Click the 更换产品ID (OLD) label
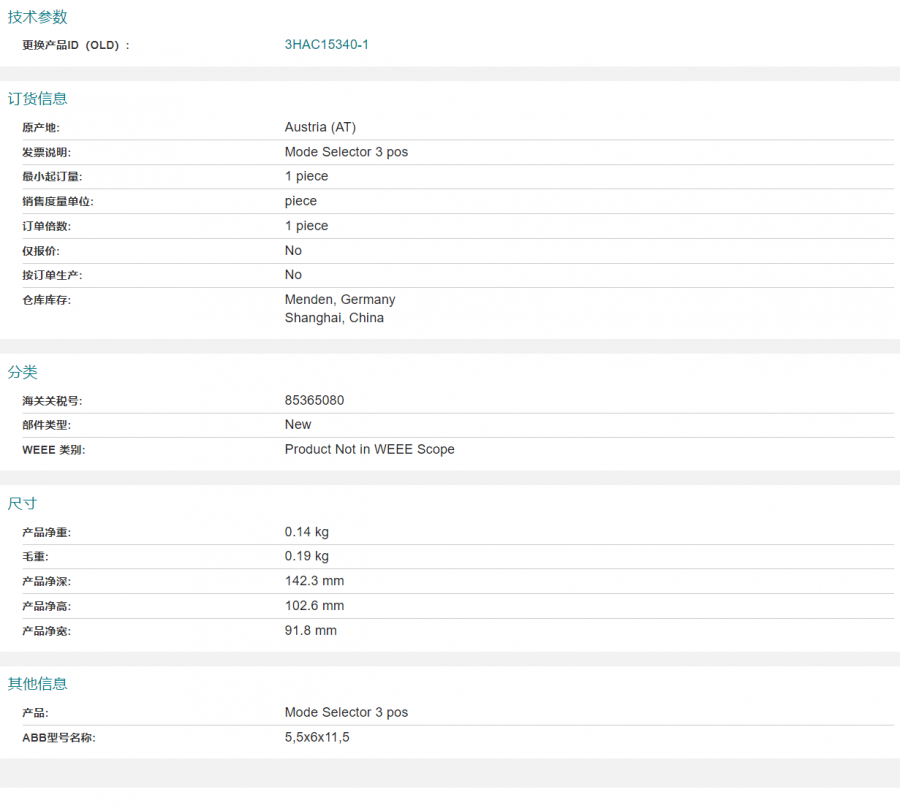900x811 pixels. click(76, 46)
